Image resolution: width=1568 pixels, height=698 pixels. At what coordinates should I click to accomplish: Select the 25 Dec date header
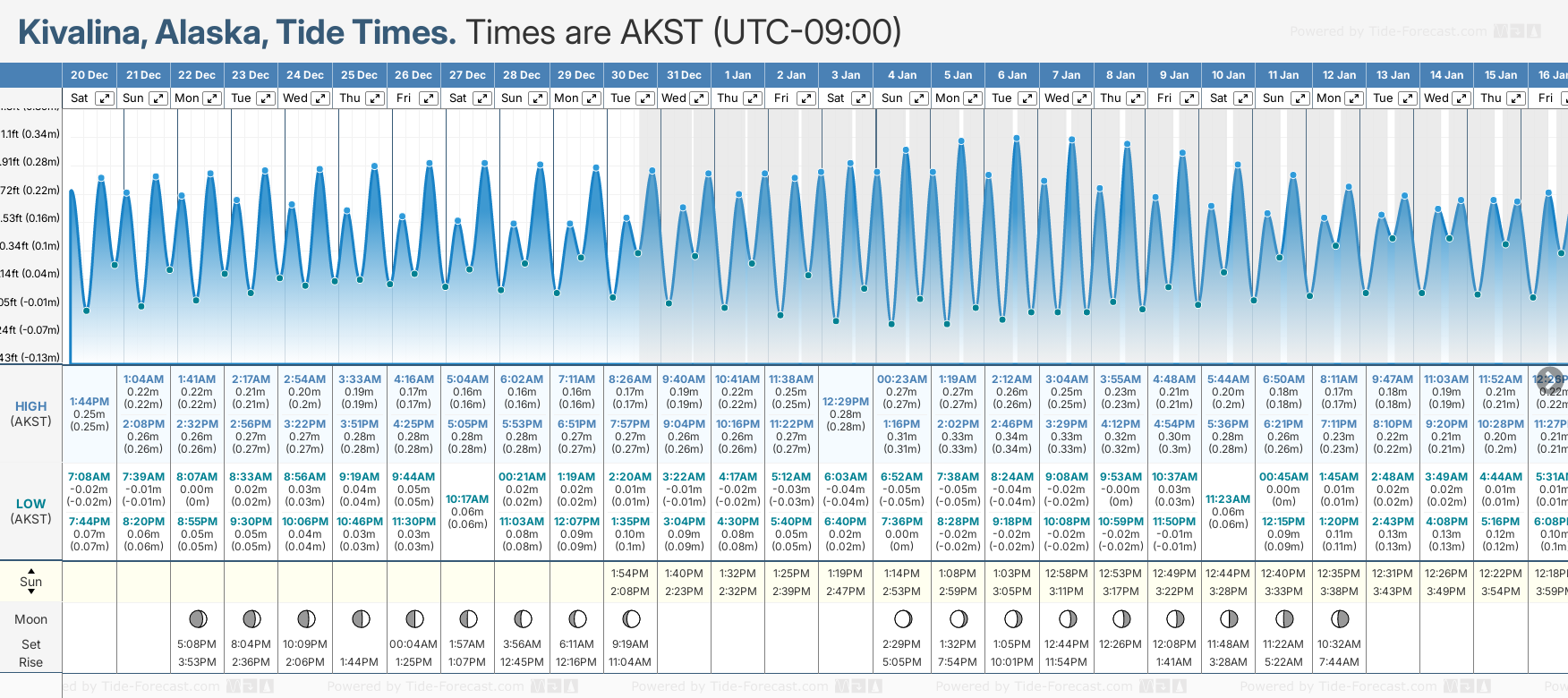tap(359, 75)
